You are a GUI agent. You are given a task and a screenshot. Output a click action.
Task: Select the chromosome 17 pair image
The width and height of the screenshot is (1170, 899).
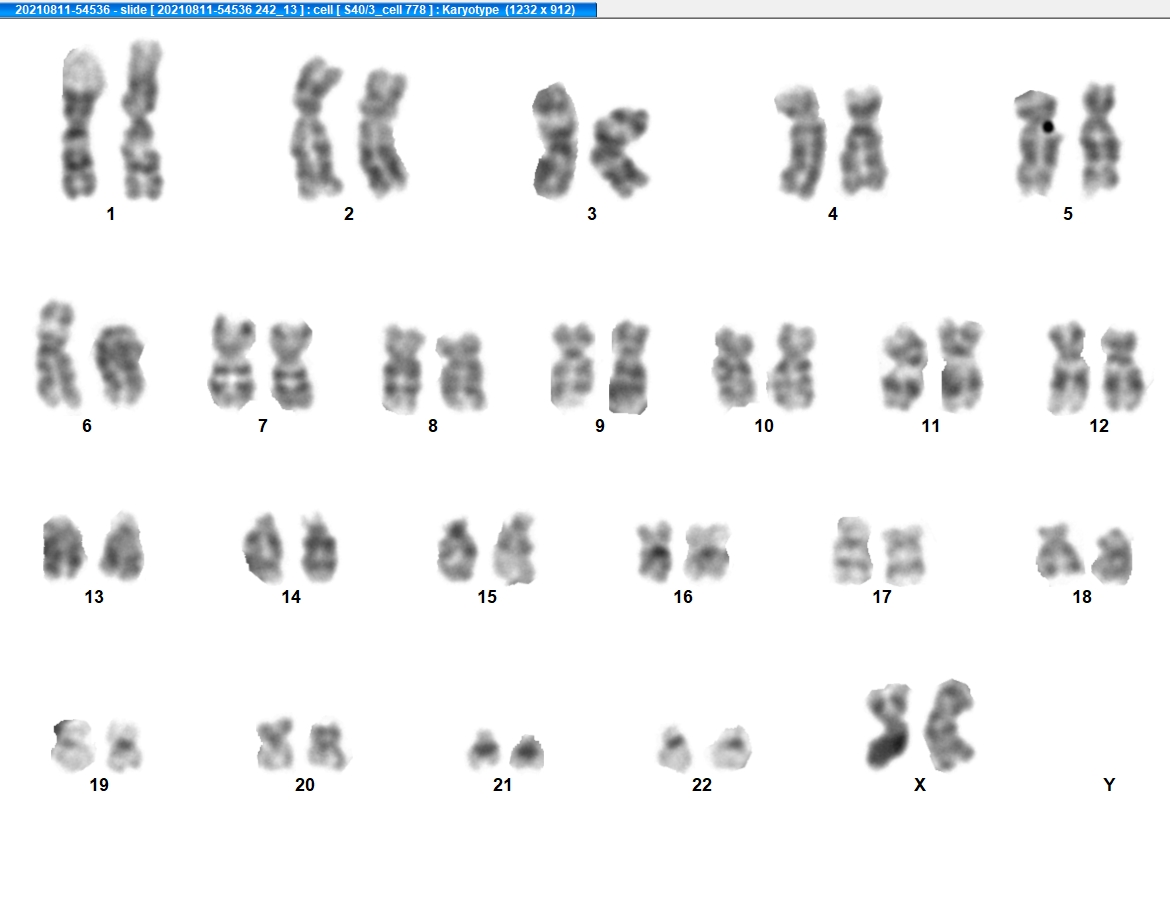tap(880, 551)
